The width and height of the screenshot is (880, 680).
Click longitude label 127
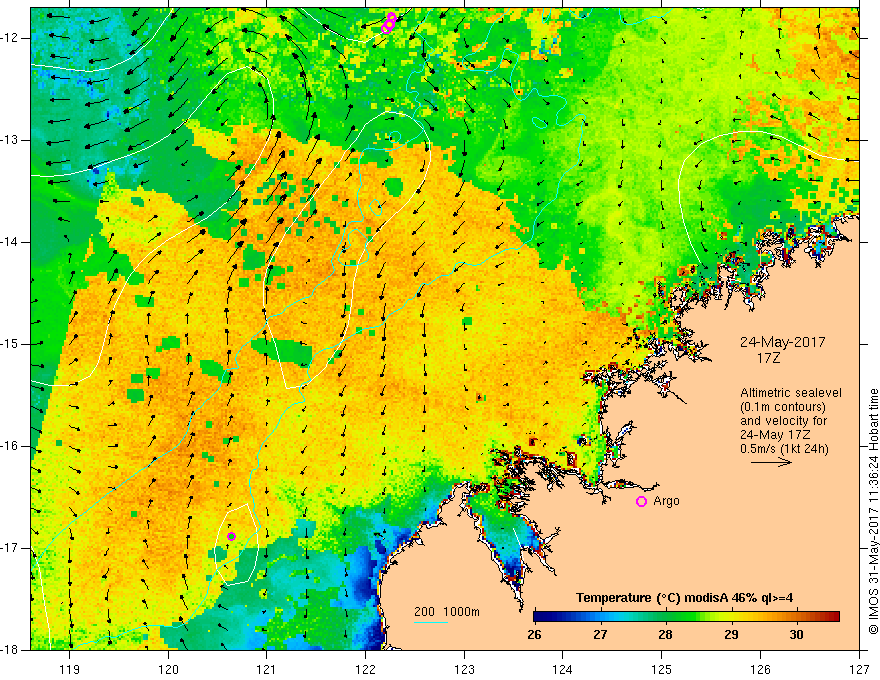859,669
